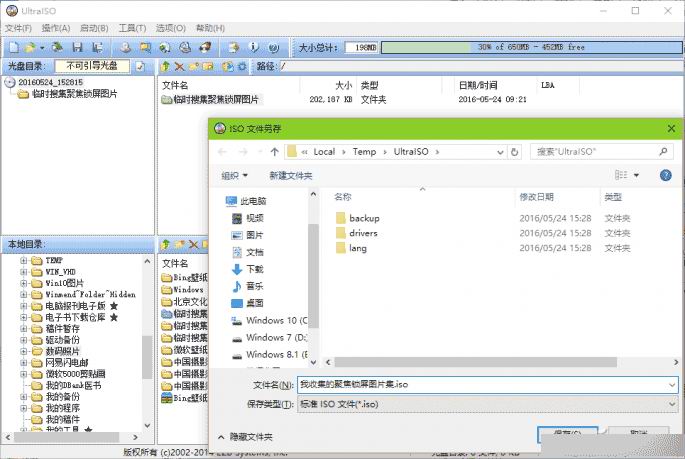This screenshot has width=685, height=459.
Task: Collapse folders via 隐藏文件夹 toggle
Action: pos(245,437)
